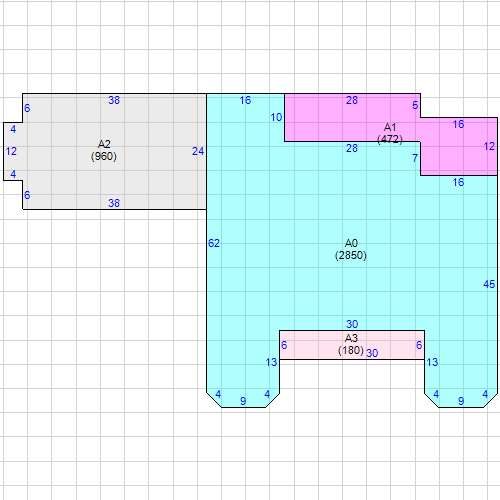
Task: Select the 10 dimension label
Action: [276, 117]
